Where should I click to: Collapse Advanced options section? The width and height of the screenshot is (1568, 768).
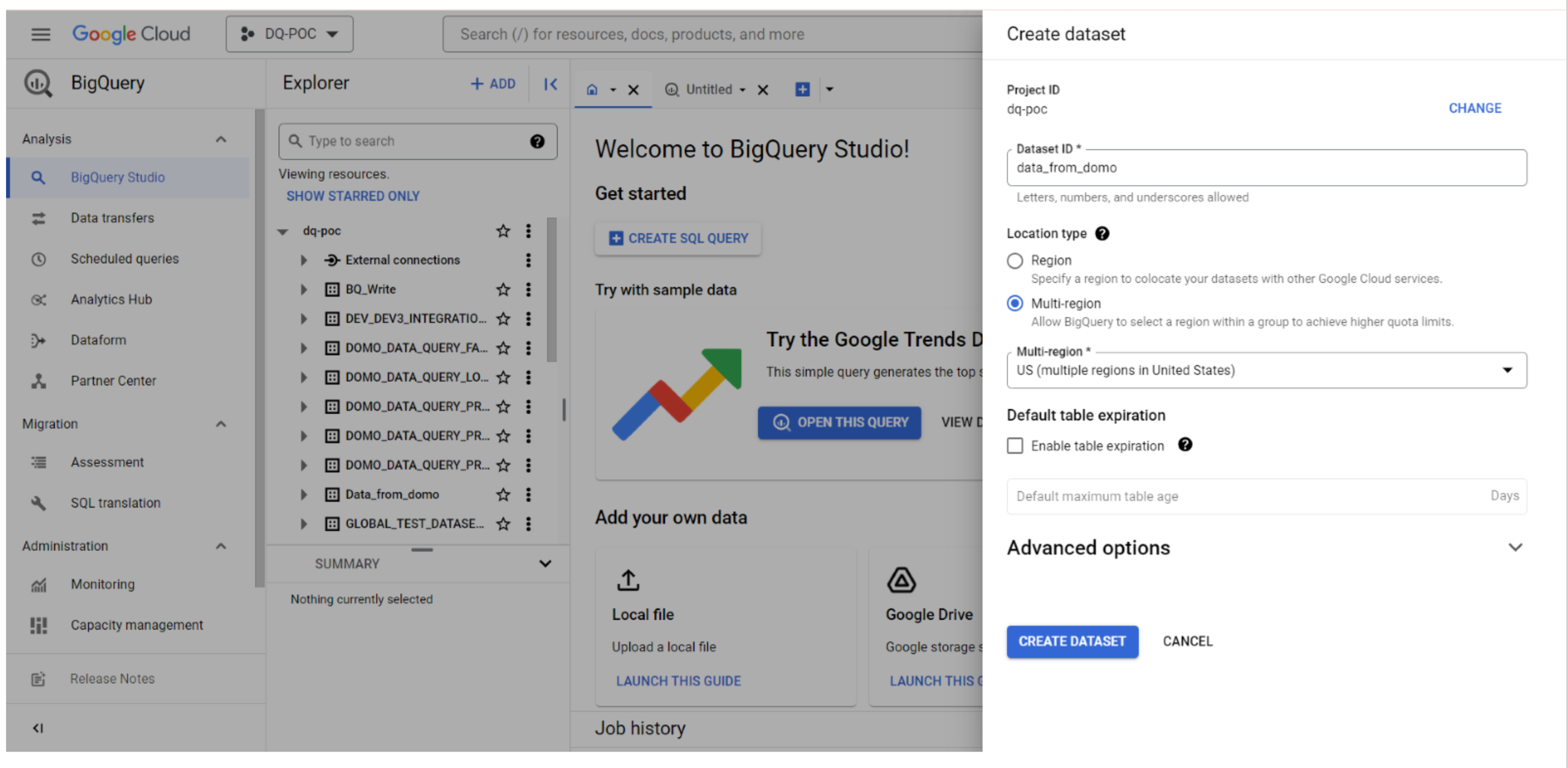[1516, 547]
